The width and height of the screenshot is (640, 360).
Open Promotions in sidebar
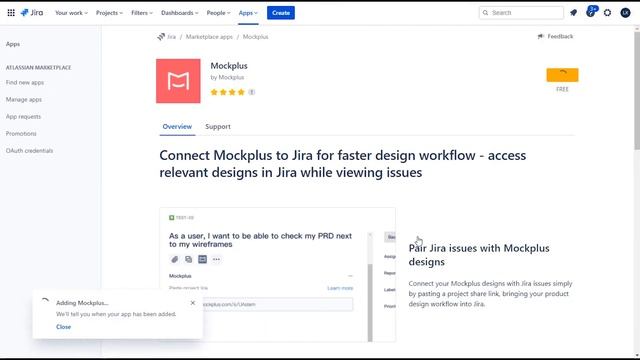coord(21,133)
